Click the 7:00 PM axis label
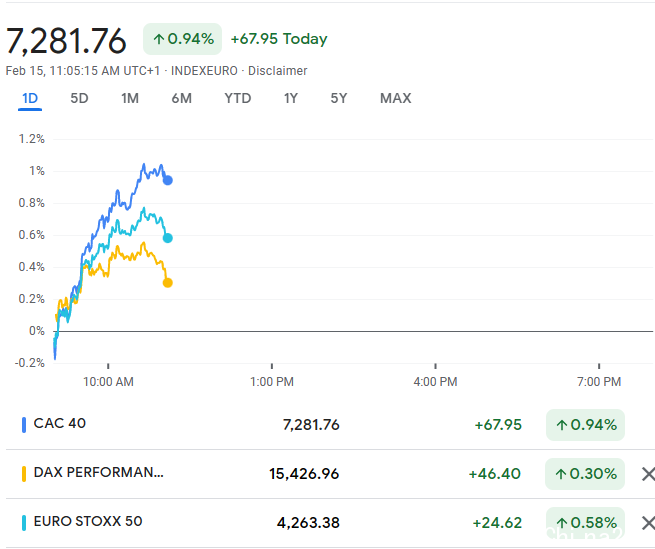655x549 pixels. (599, 382)
